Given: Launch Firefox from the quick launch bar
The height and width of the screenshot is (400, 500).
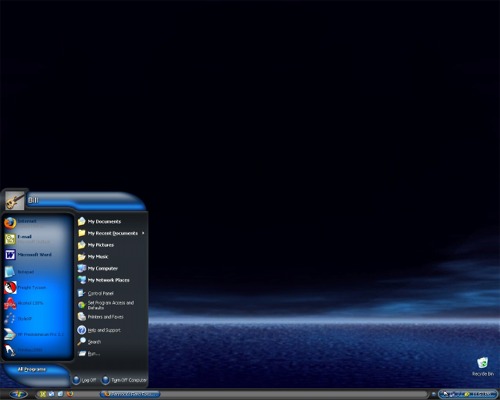Looking at the screenshot, I should (x=70, y=394).
